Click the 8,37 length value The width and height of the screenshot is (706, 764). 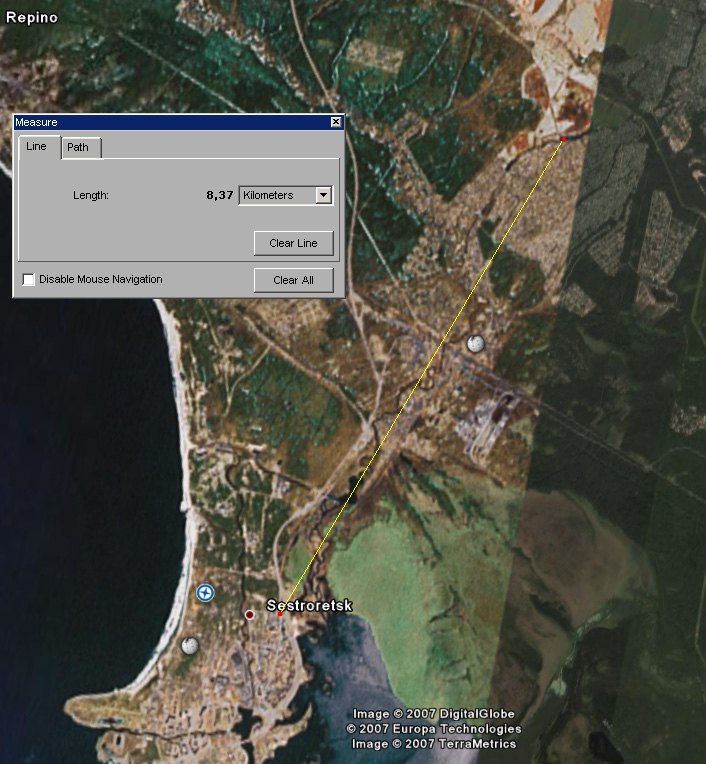point(219,196)
